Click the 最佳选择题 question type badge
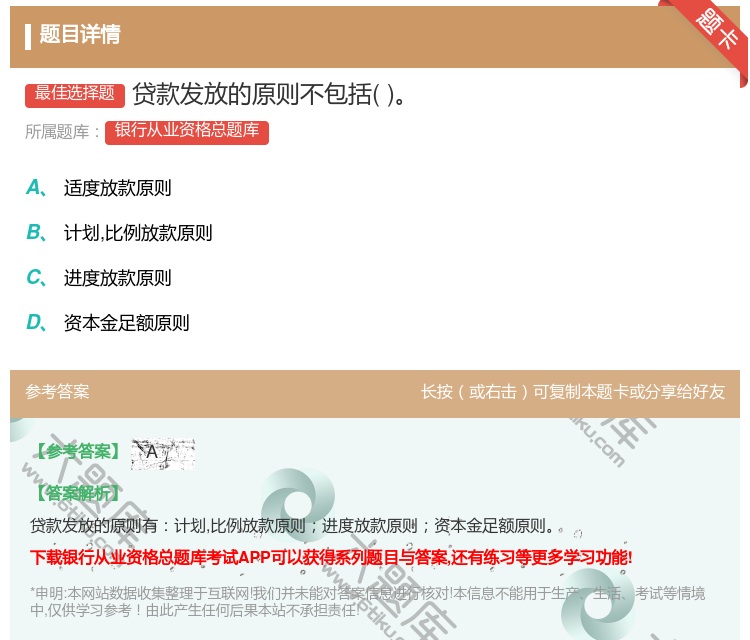The width and height of the screenshot is (750, 640). (75, 95)
